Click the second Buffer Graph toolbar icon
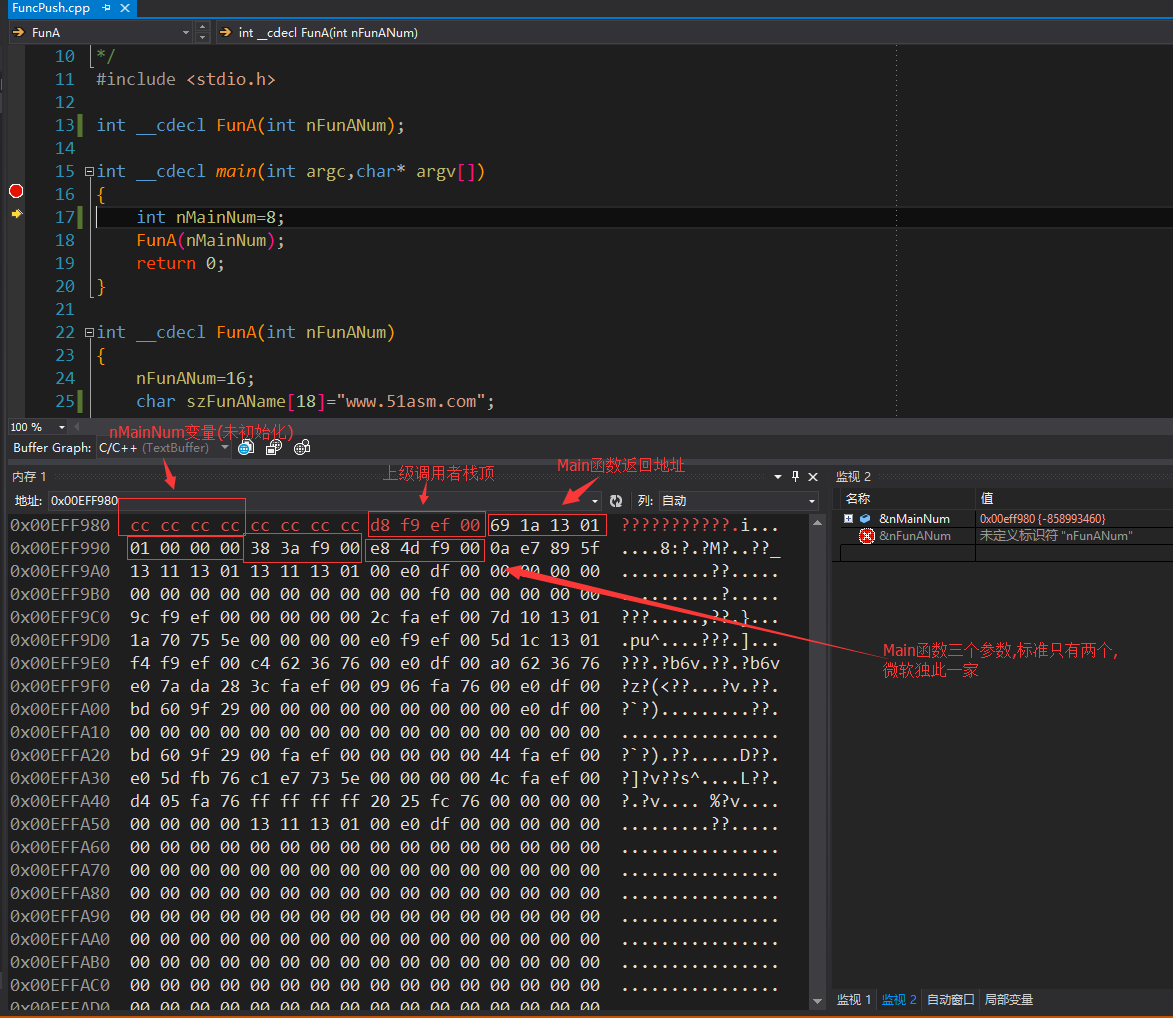This screenshot has width=1173, height=1018. pos(273,448)
